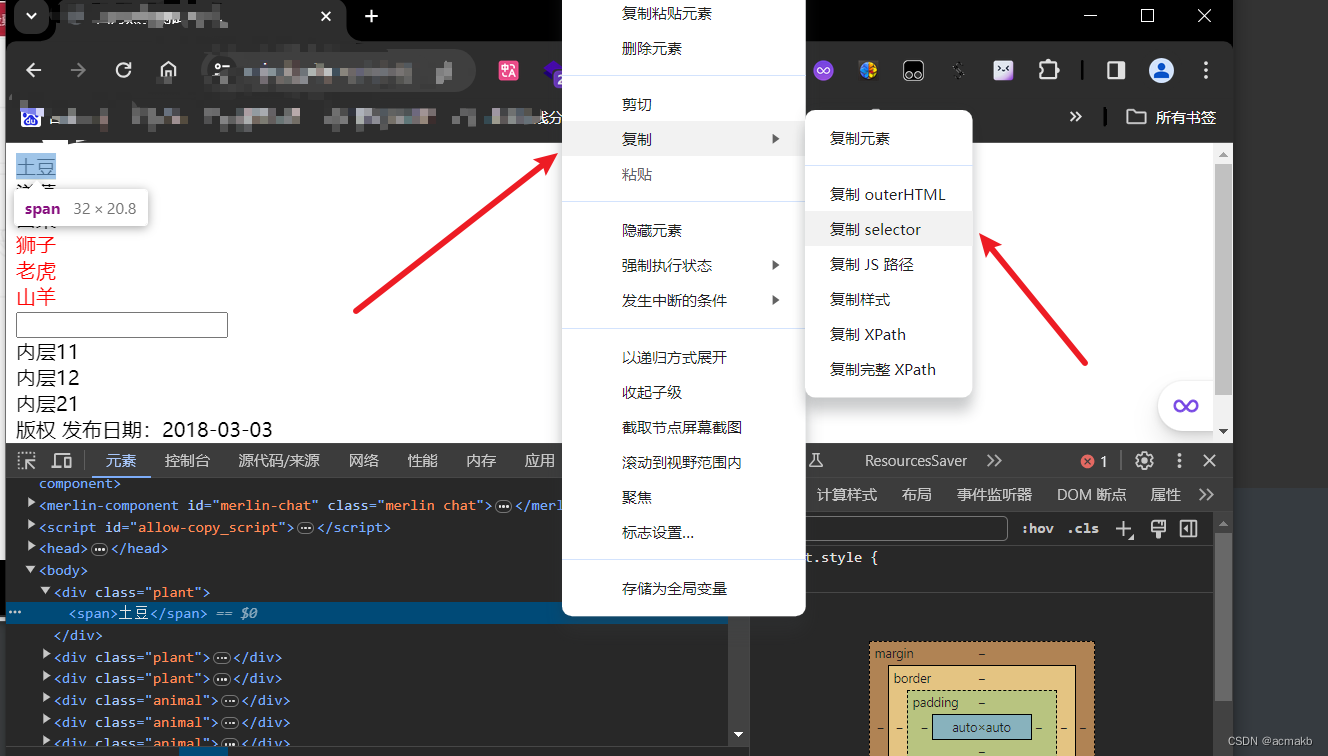Choose 复制 XPath from the submenu
This screenshot has height=756, width=1328.
(889, 334)
